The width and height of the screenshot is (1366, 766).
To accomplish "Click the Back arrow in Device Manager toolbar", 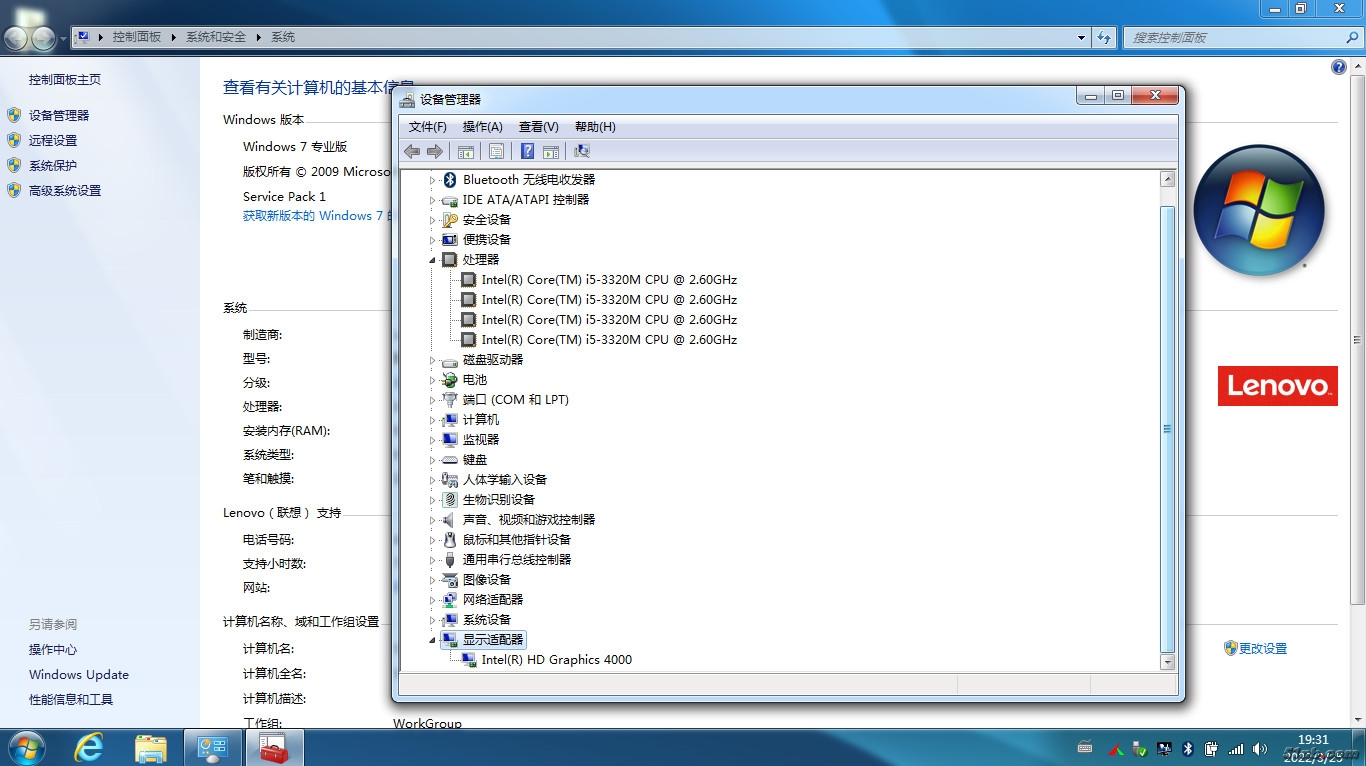I will [412, 151].
